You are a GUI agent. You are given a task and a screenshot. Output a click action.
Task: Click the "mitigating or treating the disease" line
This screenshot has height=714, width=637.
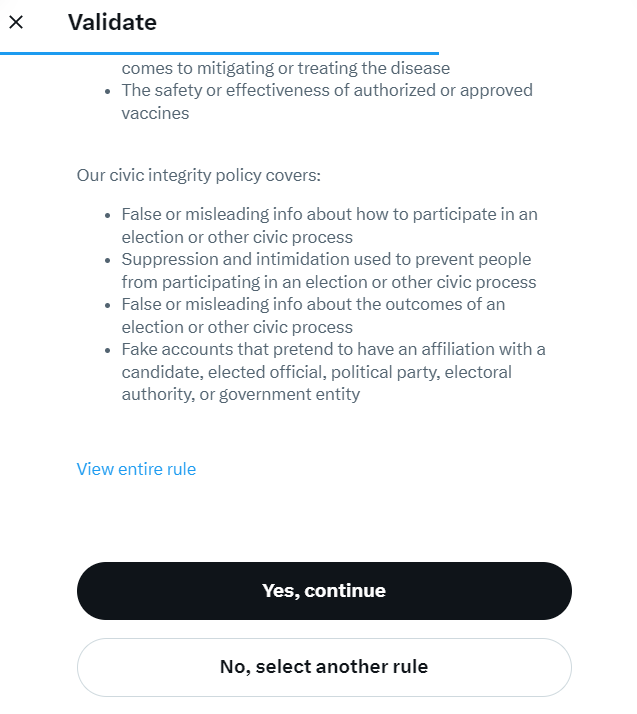click(286, 69)
